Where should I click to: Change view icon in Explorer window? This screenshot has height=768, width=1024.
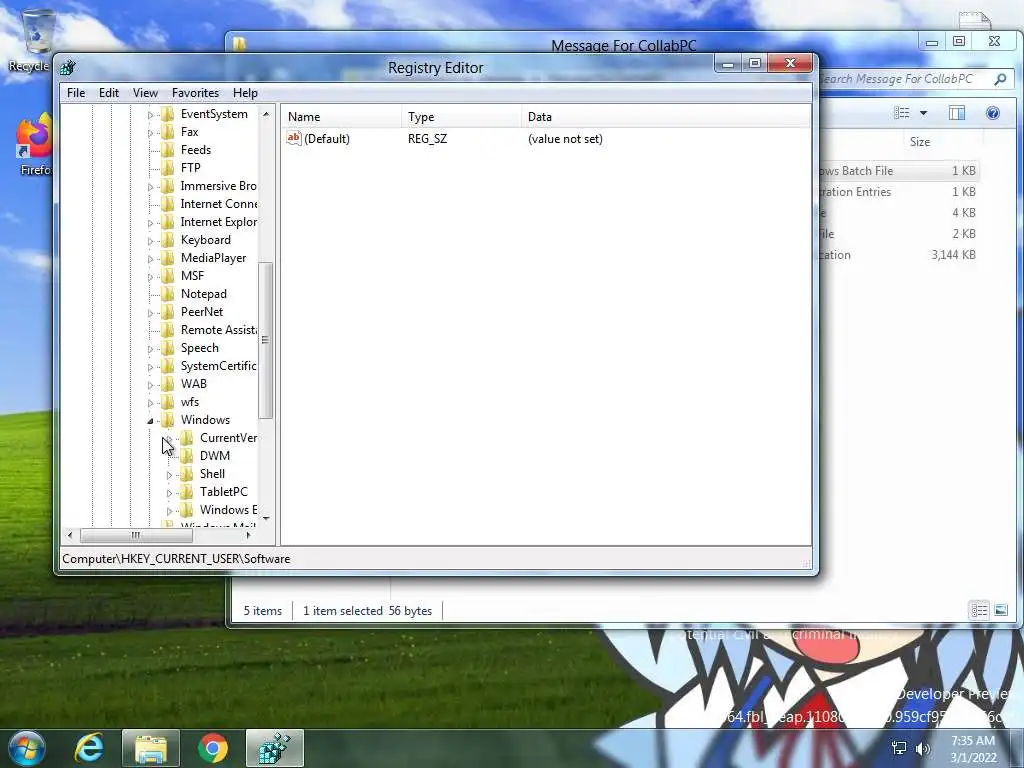[x=902, y=113]
